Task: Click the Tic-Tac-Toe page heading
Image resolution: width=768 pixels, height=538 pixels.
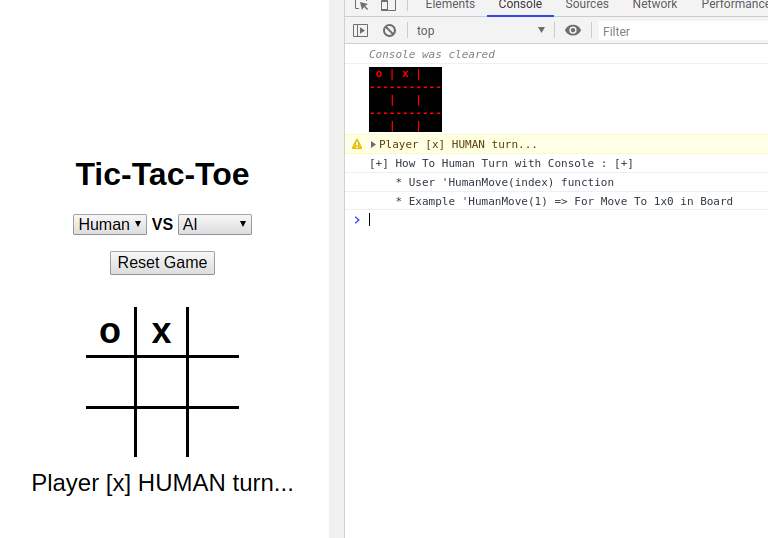Action: point(163,174)
